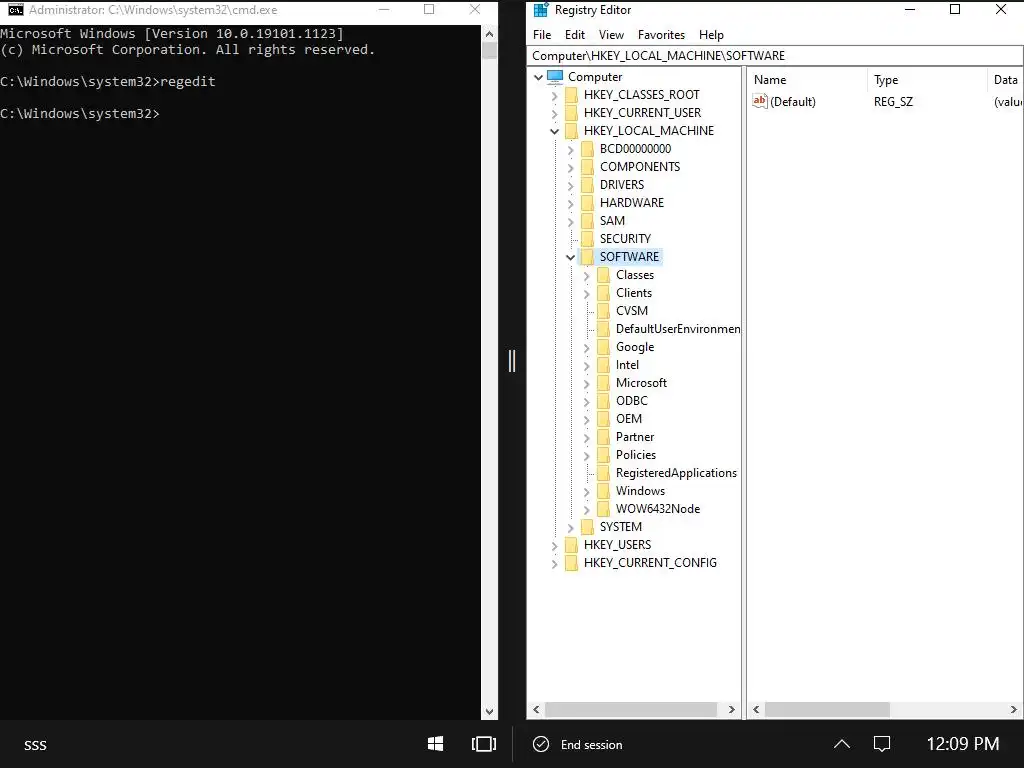1024x768 pixels.
Task: Expand the HARDWARE key chevron
Action: 571,203
